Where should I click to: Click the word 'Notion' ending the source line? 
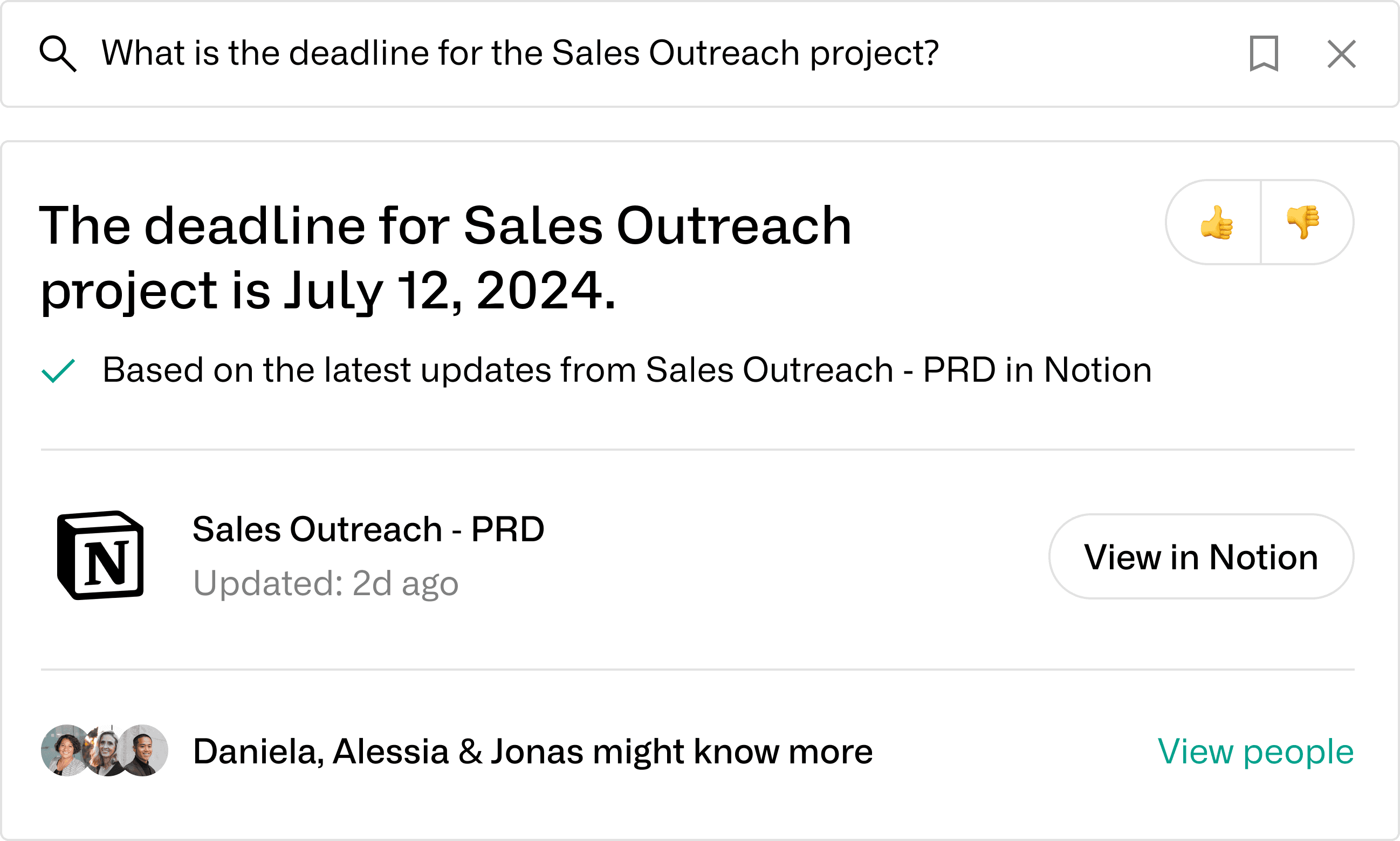pos(1097,370)
